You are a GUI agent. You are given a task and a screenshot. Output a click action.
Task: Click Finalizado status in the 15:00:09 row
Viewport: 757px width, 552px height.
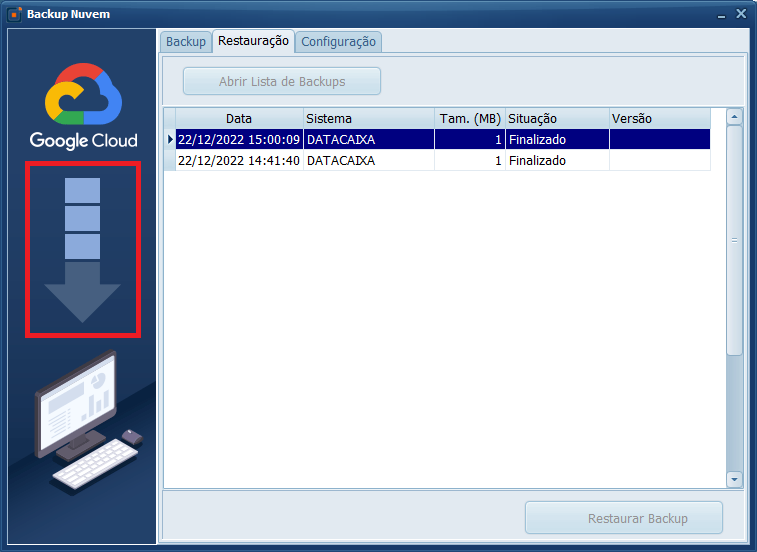537,140
